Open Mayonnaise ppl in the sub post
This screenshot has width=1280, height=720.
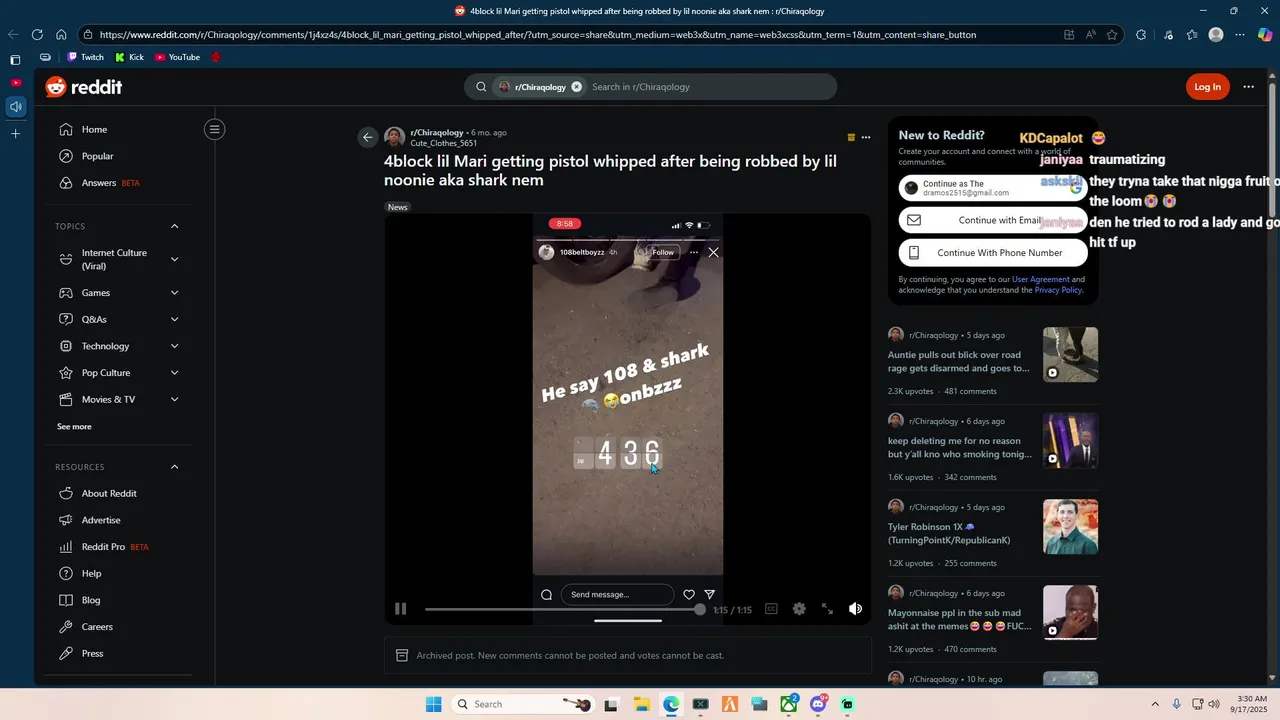coord(959,619)
